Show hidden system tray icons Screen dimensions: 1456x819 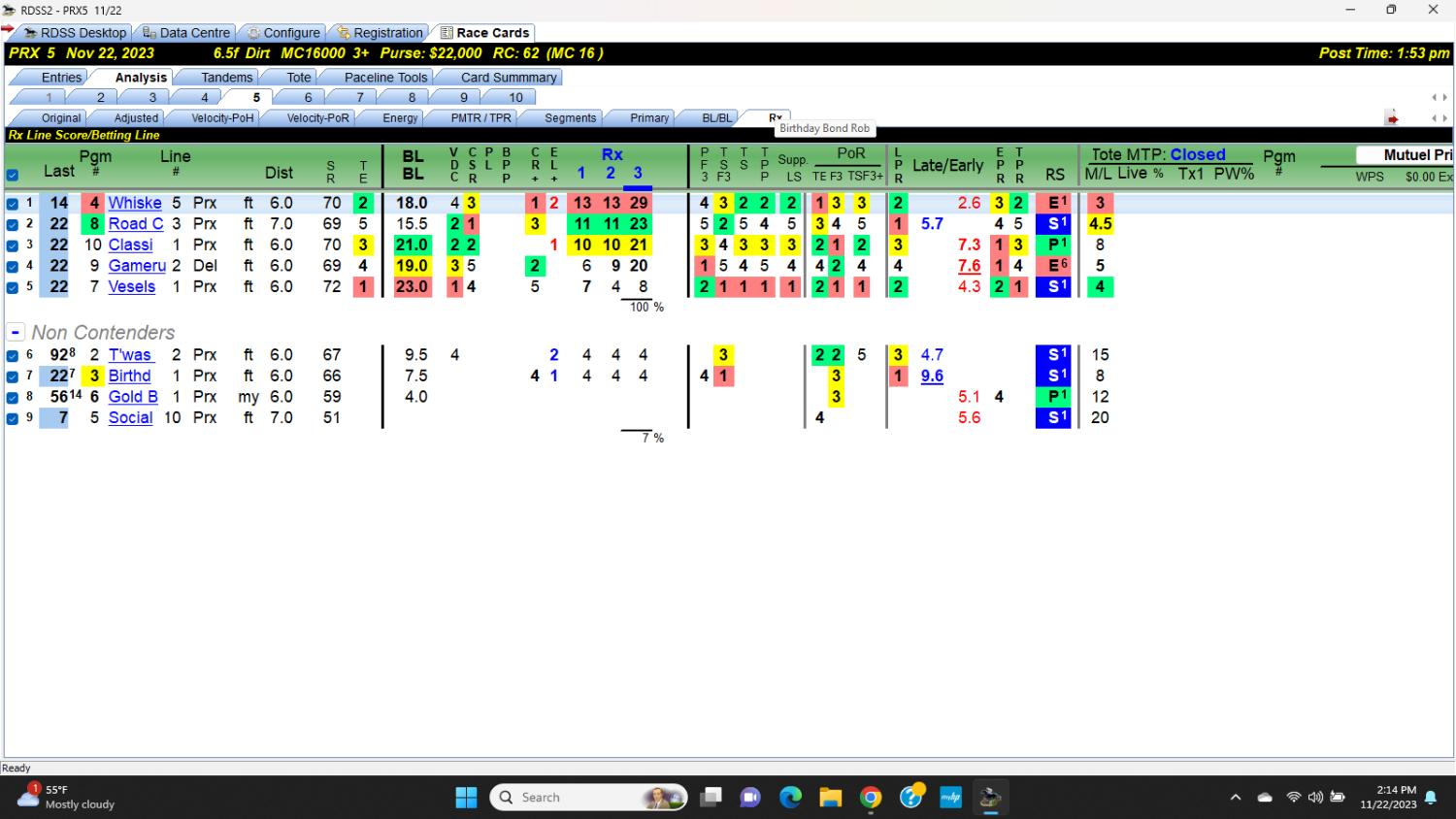coord(1236,798)
